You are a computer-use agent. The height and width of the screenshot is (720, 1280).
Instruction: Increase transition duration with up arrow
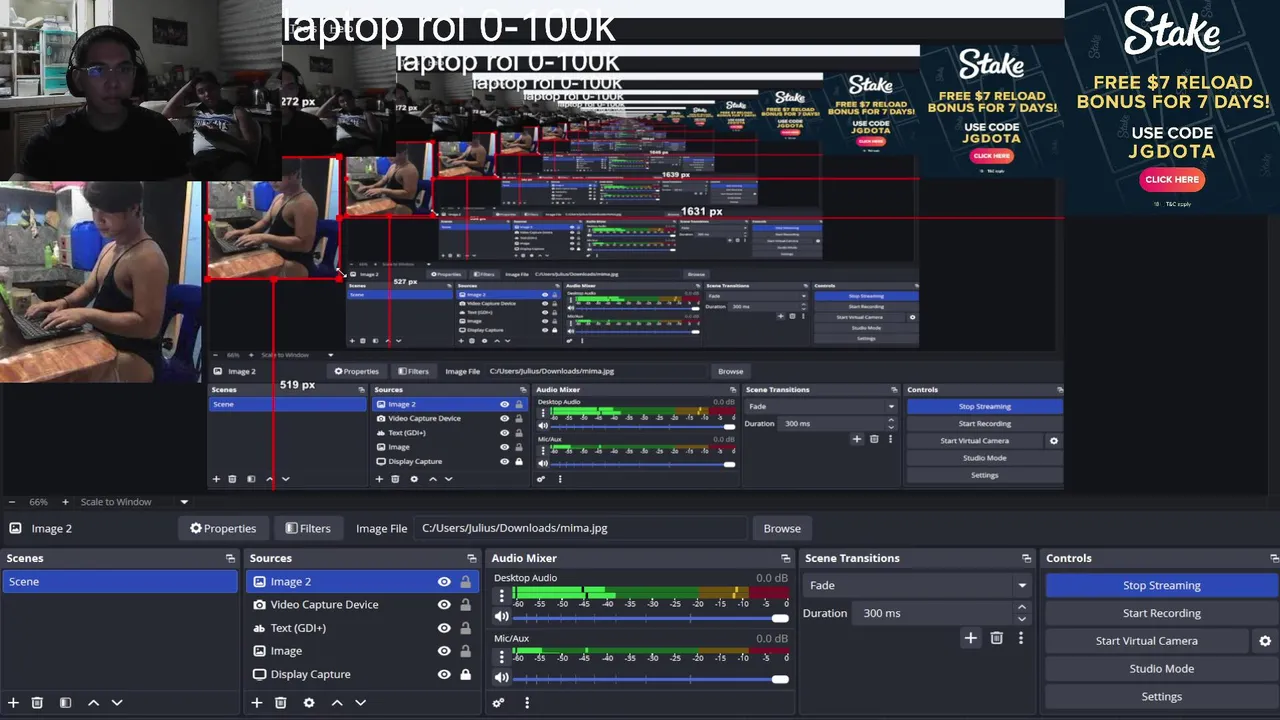[x=1021, y=607]
